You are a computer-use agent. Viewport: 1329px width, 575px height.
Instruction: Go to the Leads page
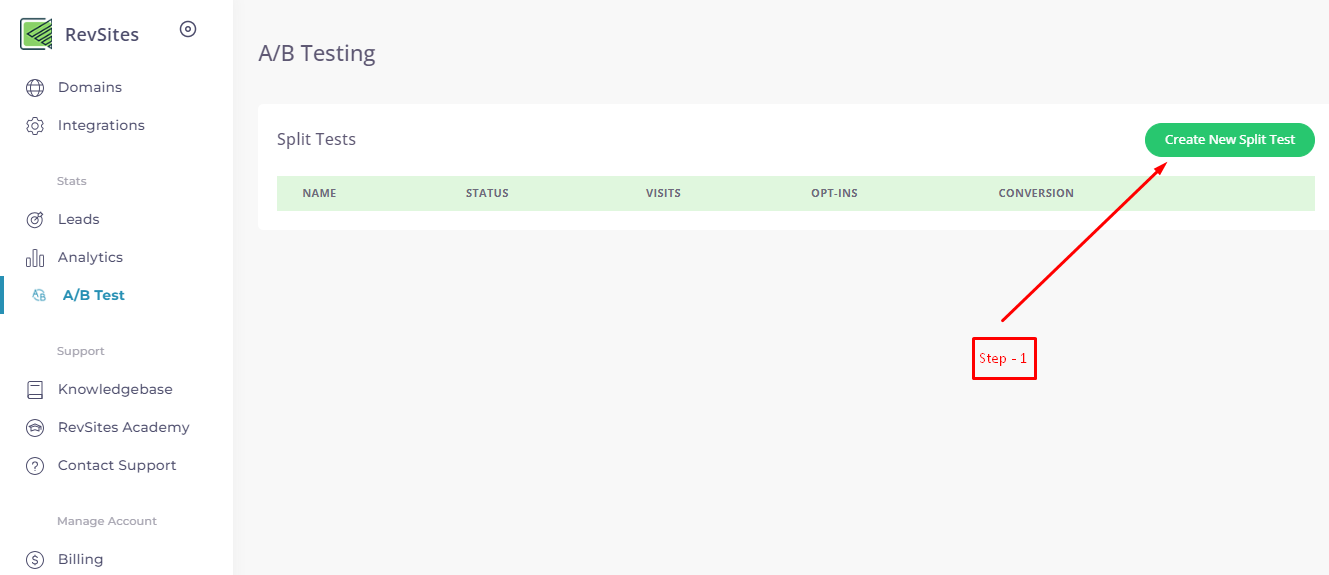point(79,220)
